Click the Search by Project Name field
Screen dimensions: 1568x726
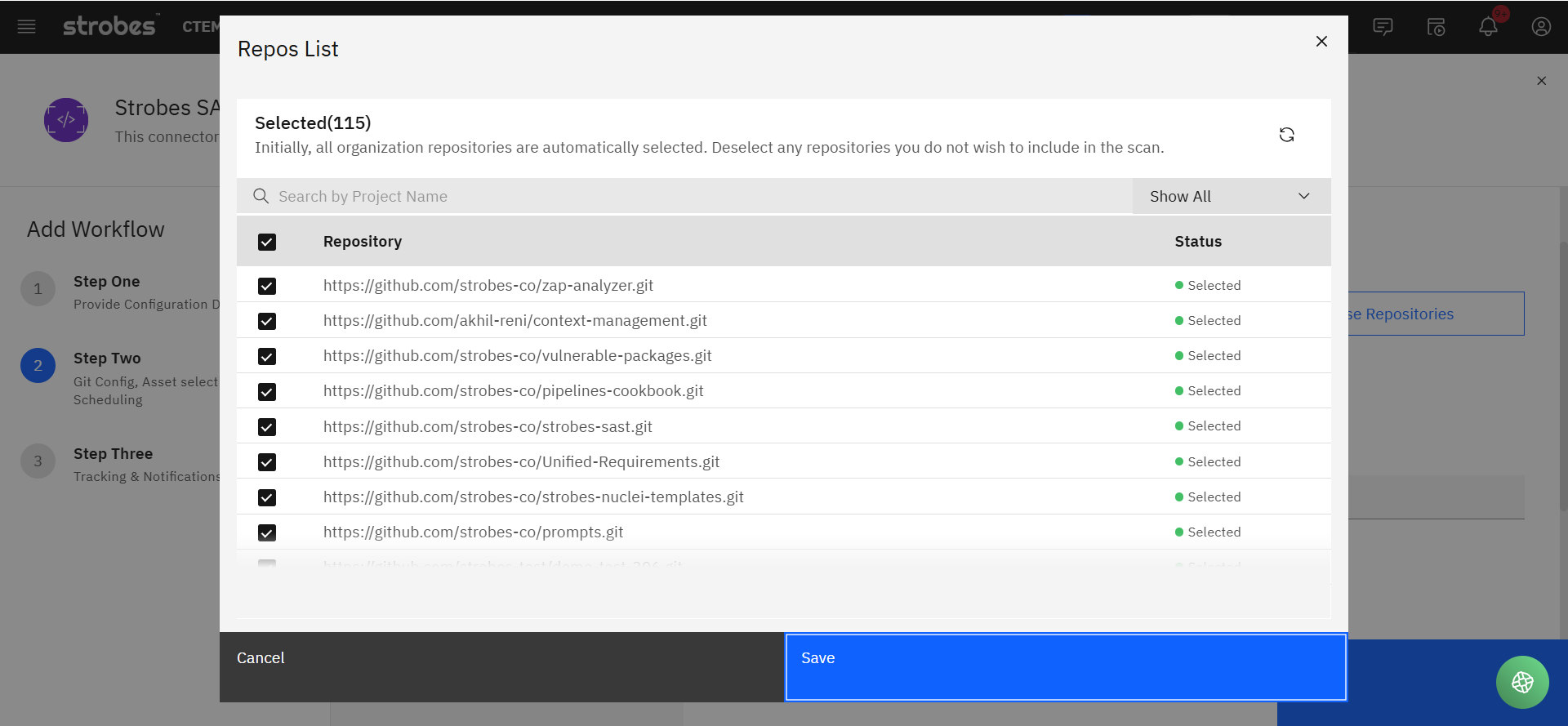(x=684, y=196)
